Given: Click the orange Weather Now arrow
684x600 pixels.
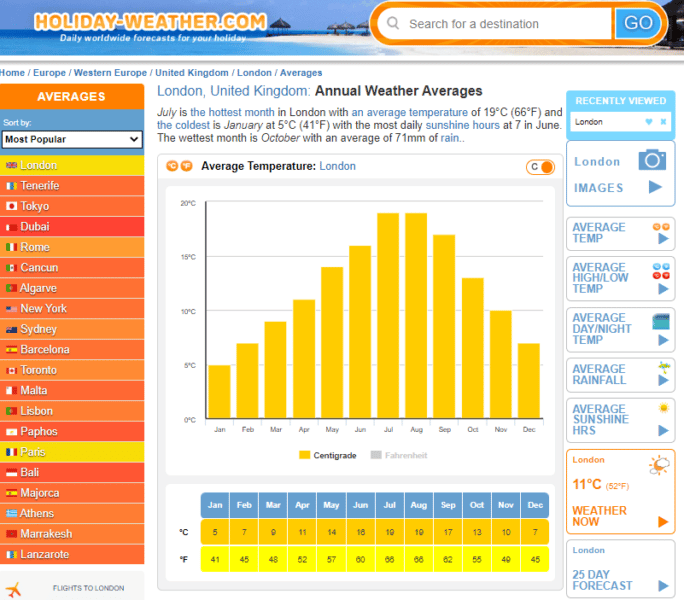Looking at the screenshot, I should 663,522.
